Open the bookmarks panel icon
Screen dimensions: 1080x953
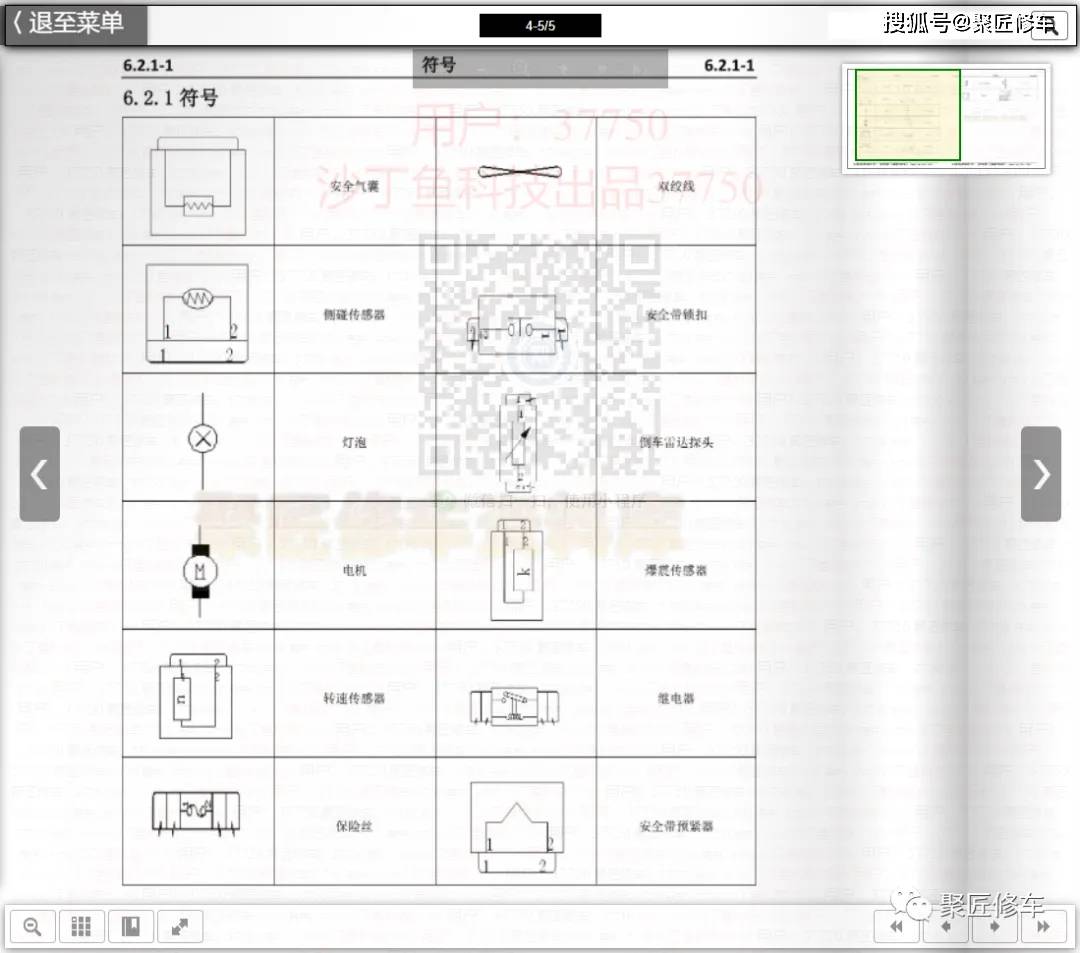(x=130, y=926)
